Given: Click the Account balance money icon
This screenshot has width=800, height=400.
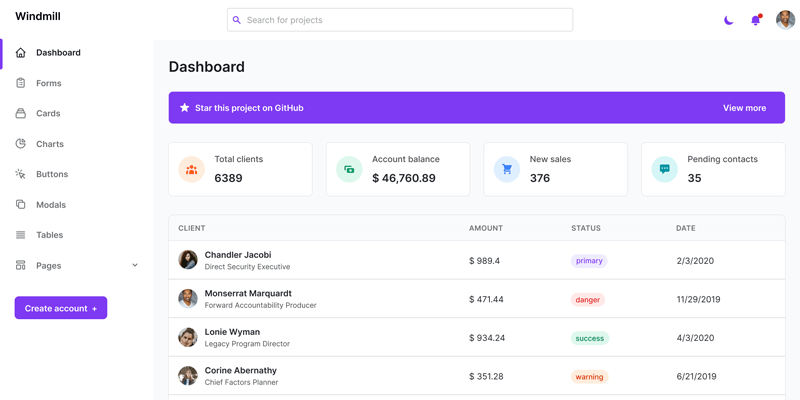Looking at the screenshot, I should [349, 169].
